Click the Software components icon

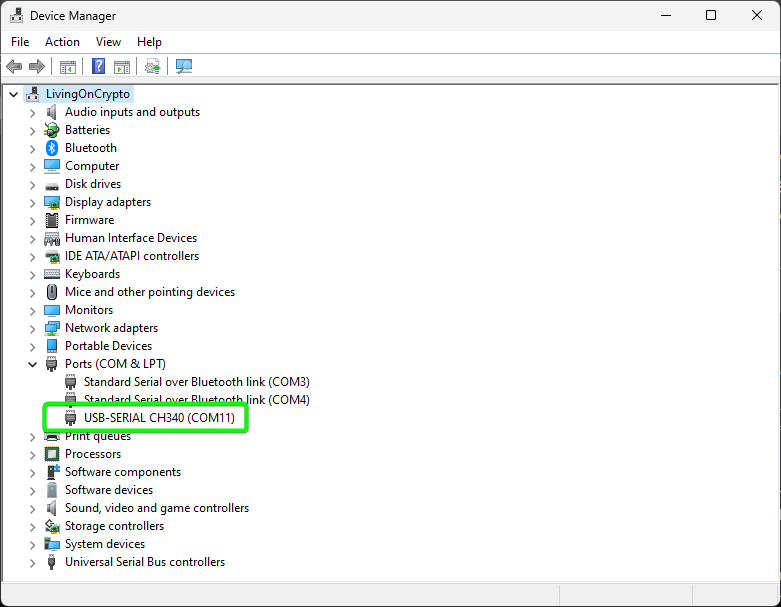point(52,472)
